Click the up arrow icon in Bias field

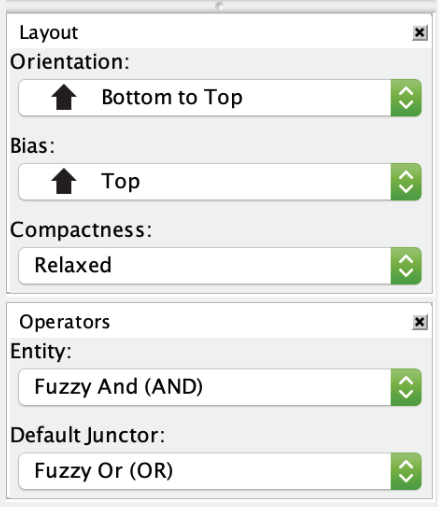click(64, 181)
